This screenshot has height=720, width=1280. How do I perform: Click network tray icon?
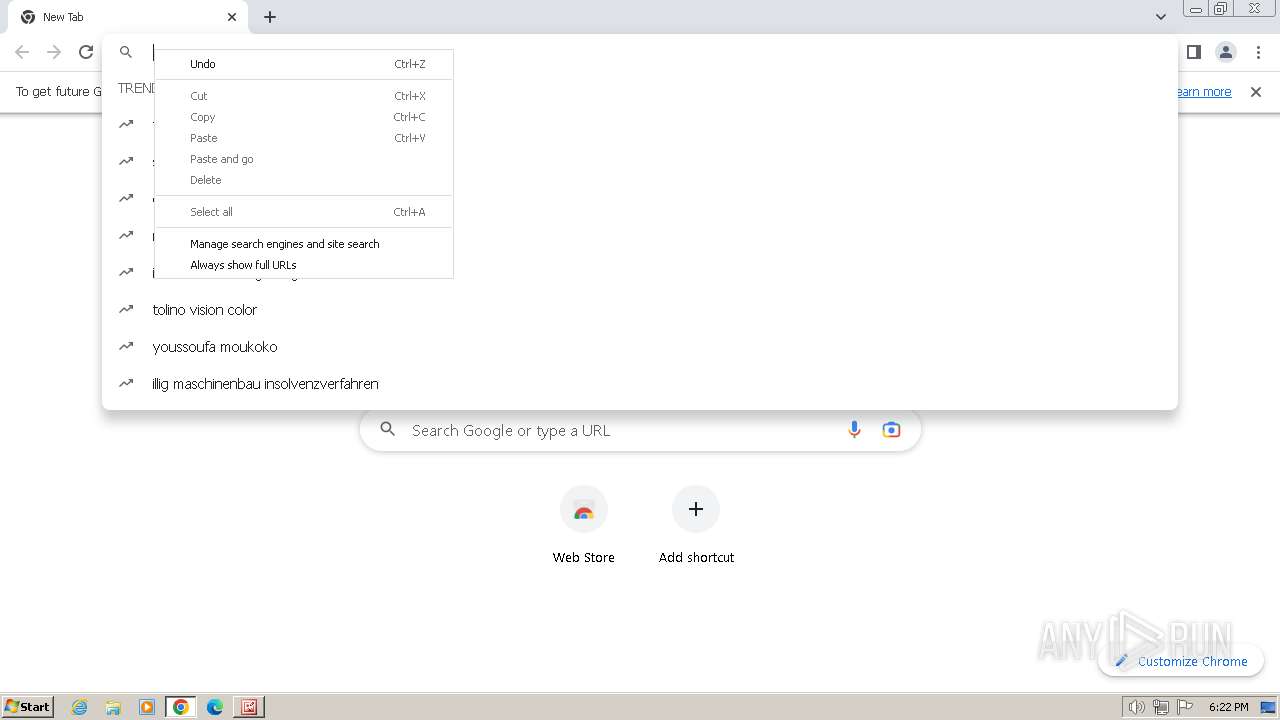point(1160,707)
